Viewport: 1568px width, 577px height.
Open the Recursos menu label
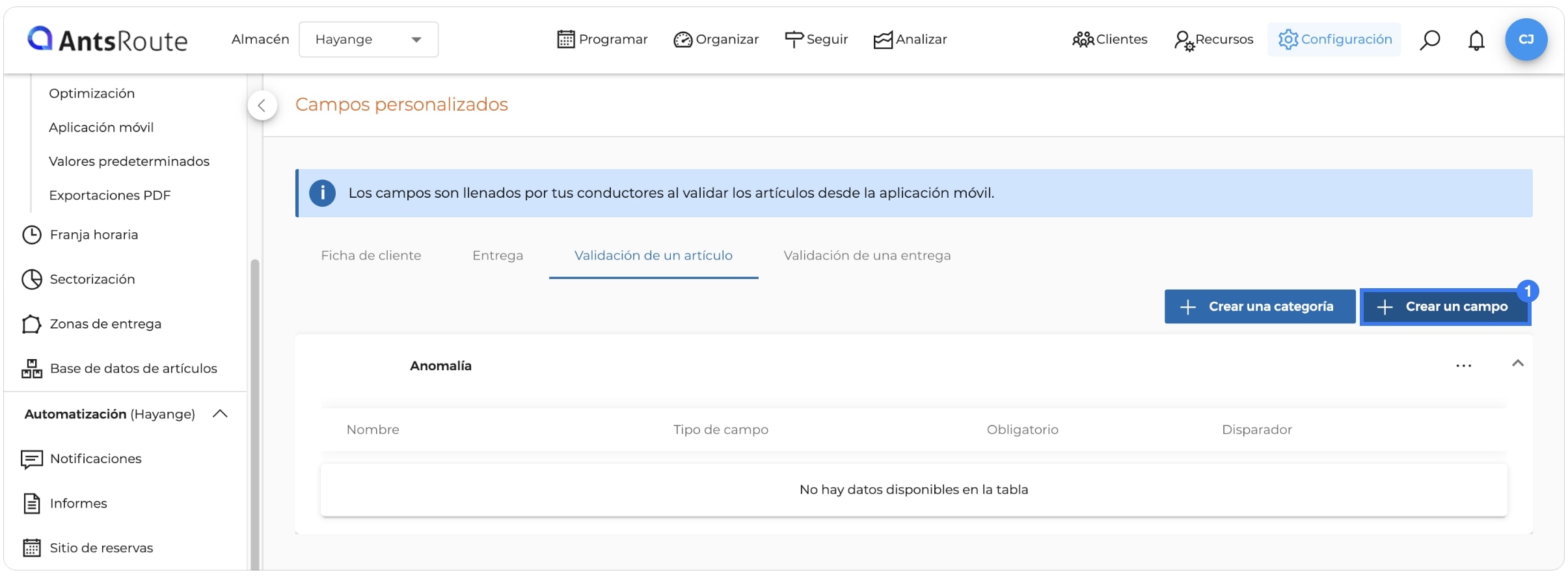tap(1224, 40)
